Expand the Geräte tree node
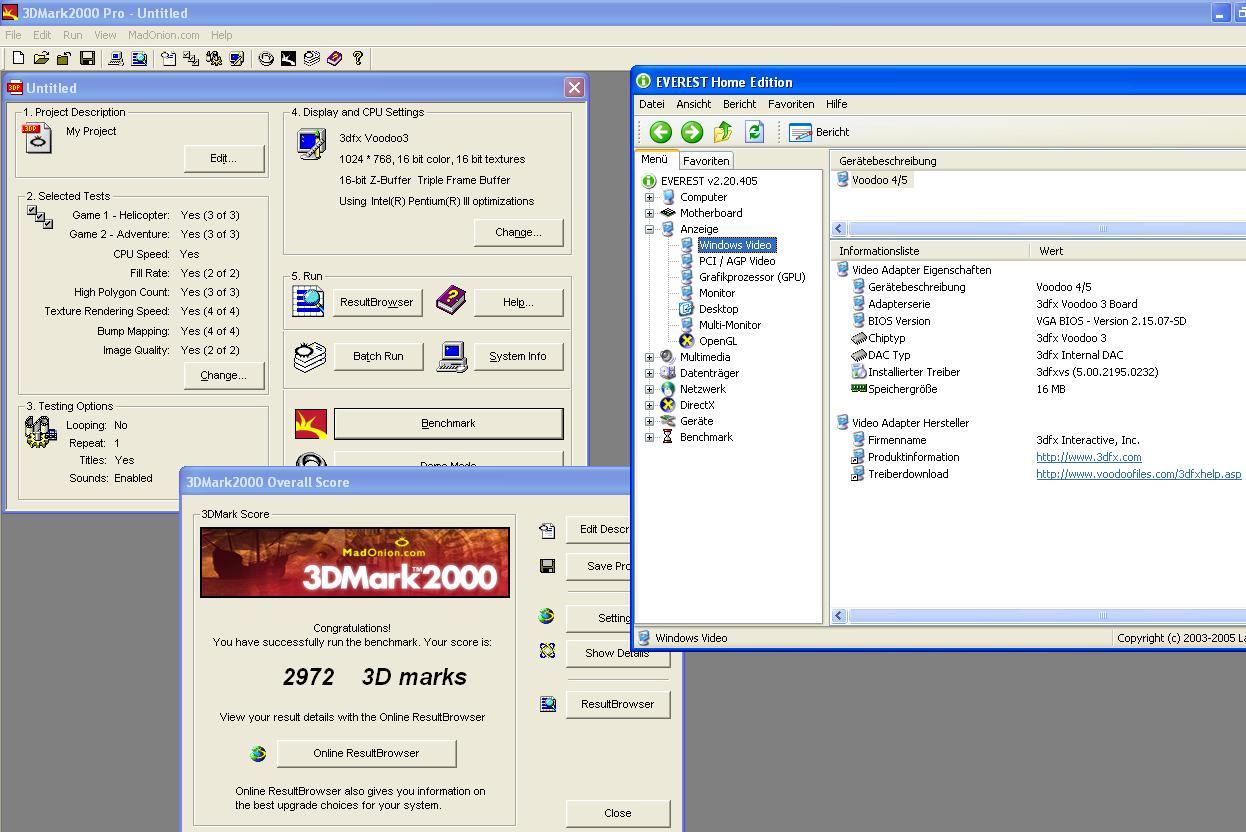Image resolution: width=1246 pixels, height=832 pixels. click(649, 421)
